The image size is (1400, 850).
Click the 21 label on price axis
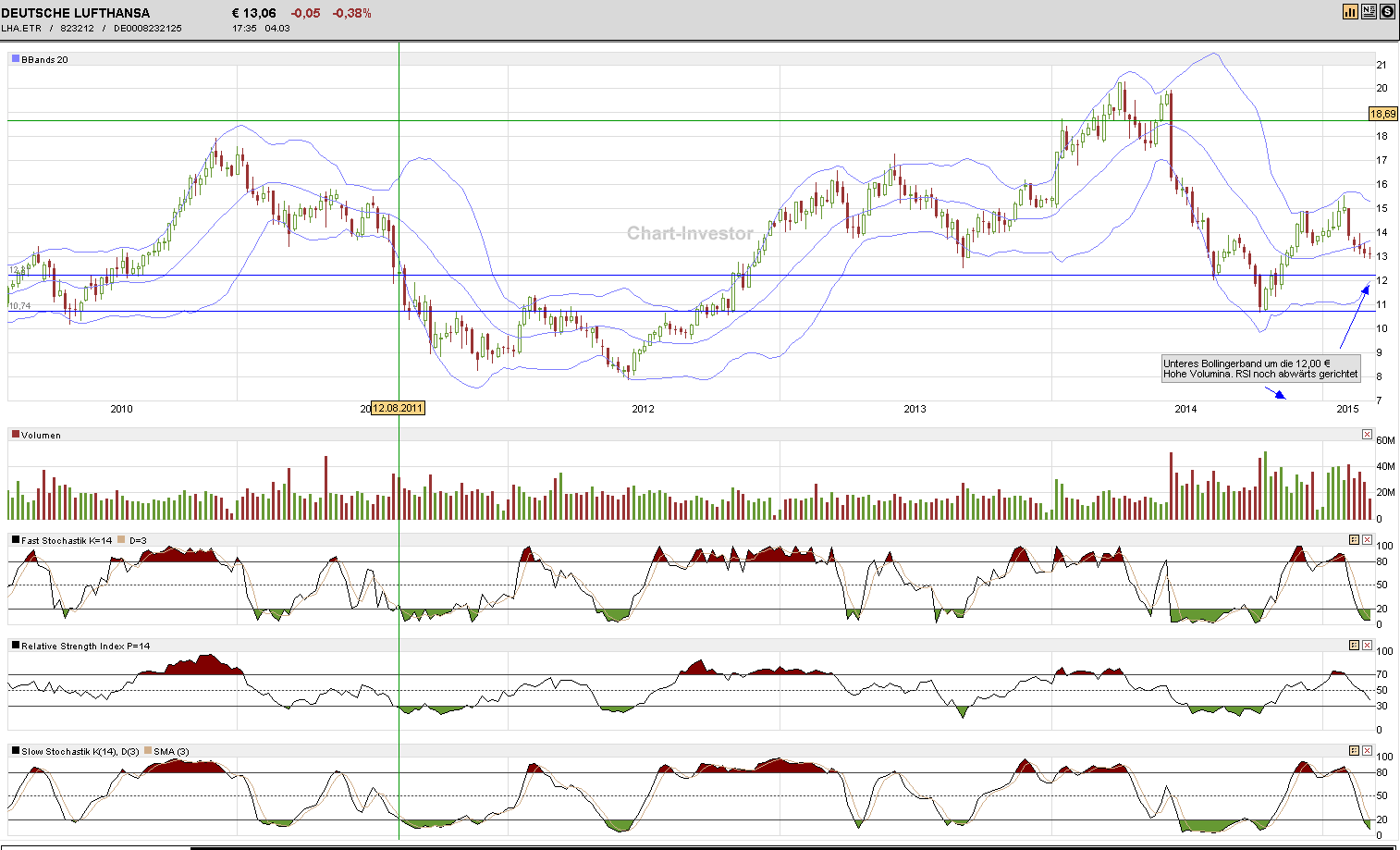coord(1382,65)
